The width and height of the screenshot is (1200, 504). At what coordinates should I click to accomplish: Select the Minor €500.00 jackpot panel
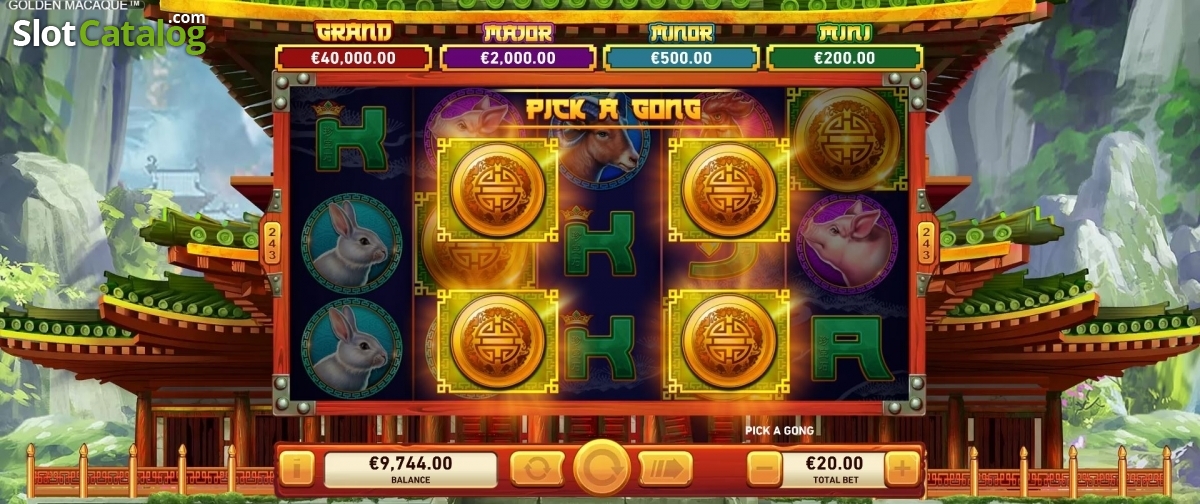pyautogui.click(x=681, y=47)
